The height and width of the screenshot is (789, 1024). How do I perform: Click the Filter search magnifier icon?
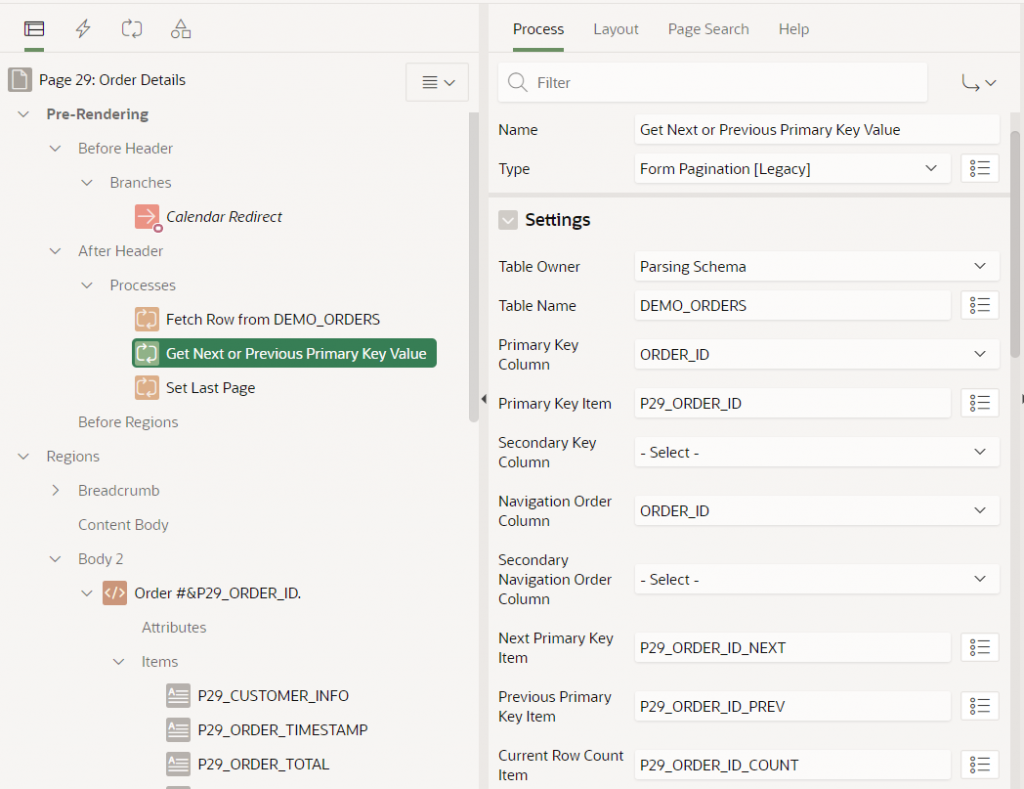pos(518,82)
